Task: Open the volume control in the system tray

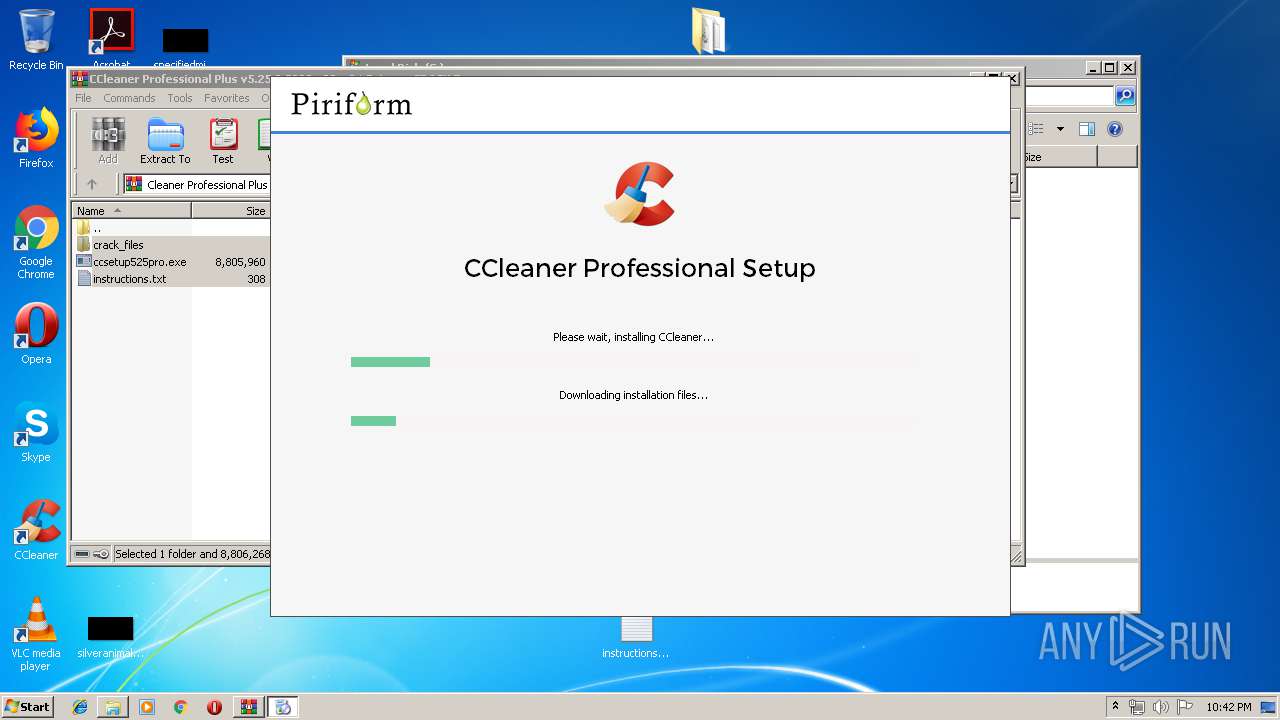Action: pyautogui.click(x=1160, y=707)
